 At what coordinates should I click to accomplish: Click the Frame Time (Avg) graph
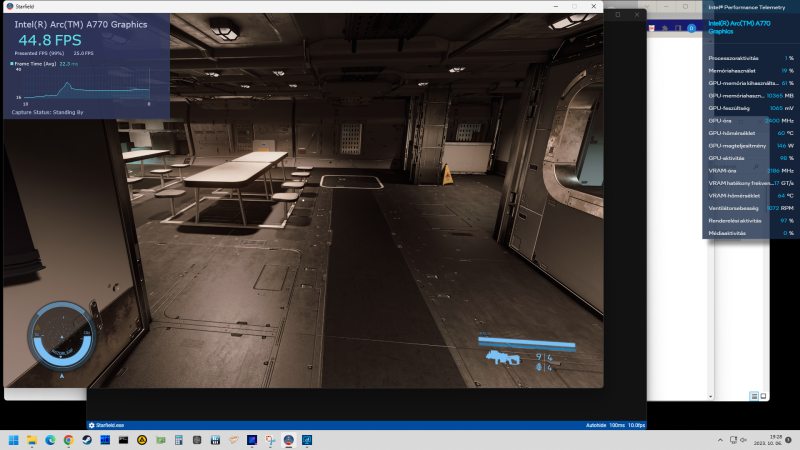(87, 83)
